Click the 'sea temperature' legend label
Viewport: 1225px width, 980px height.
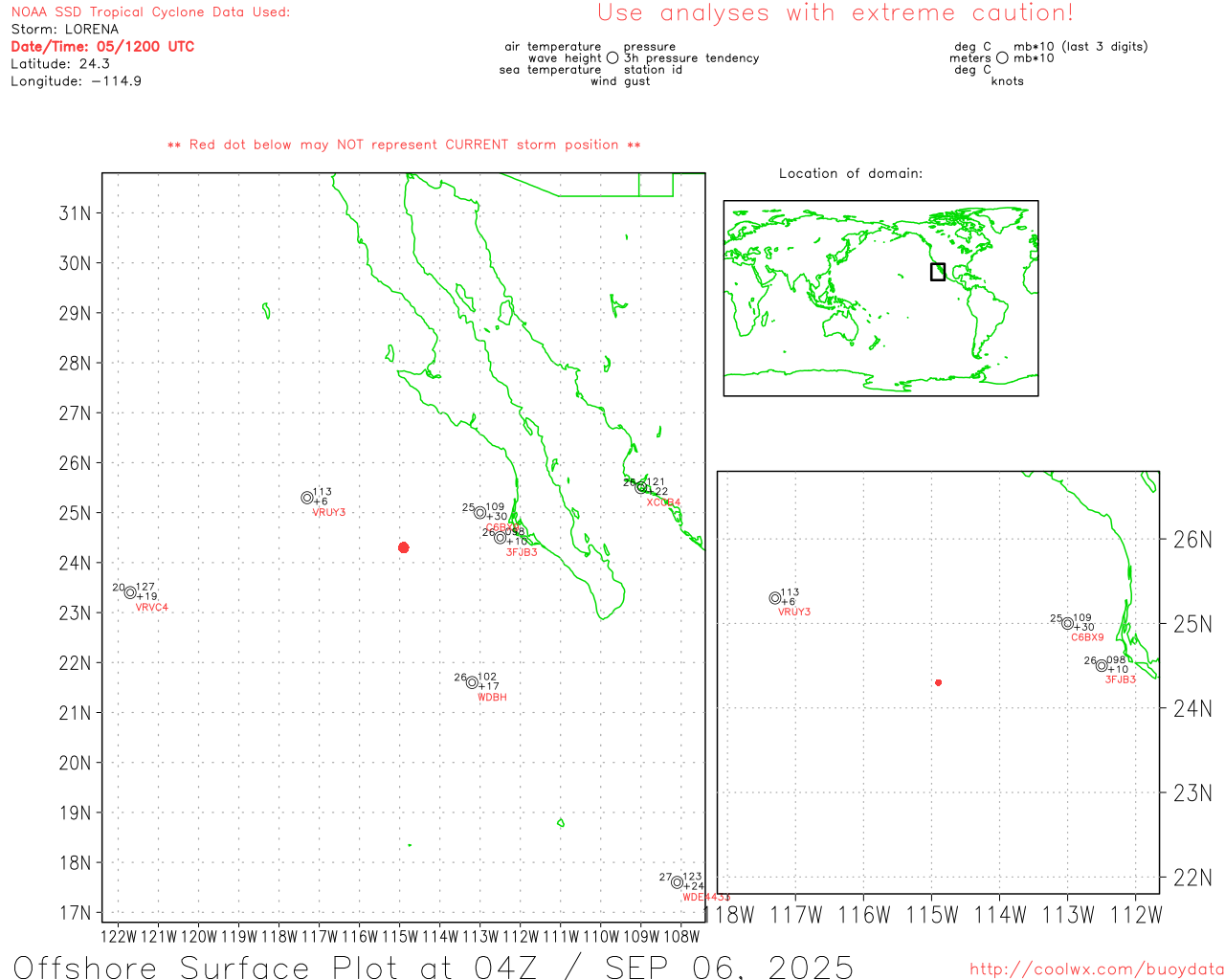click(550, 70)
